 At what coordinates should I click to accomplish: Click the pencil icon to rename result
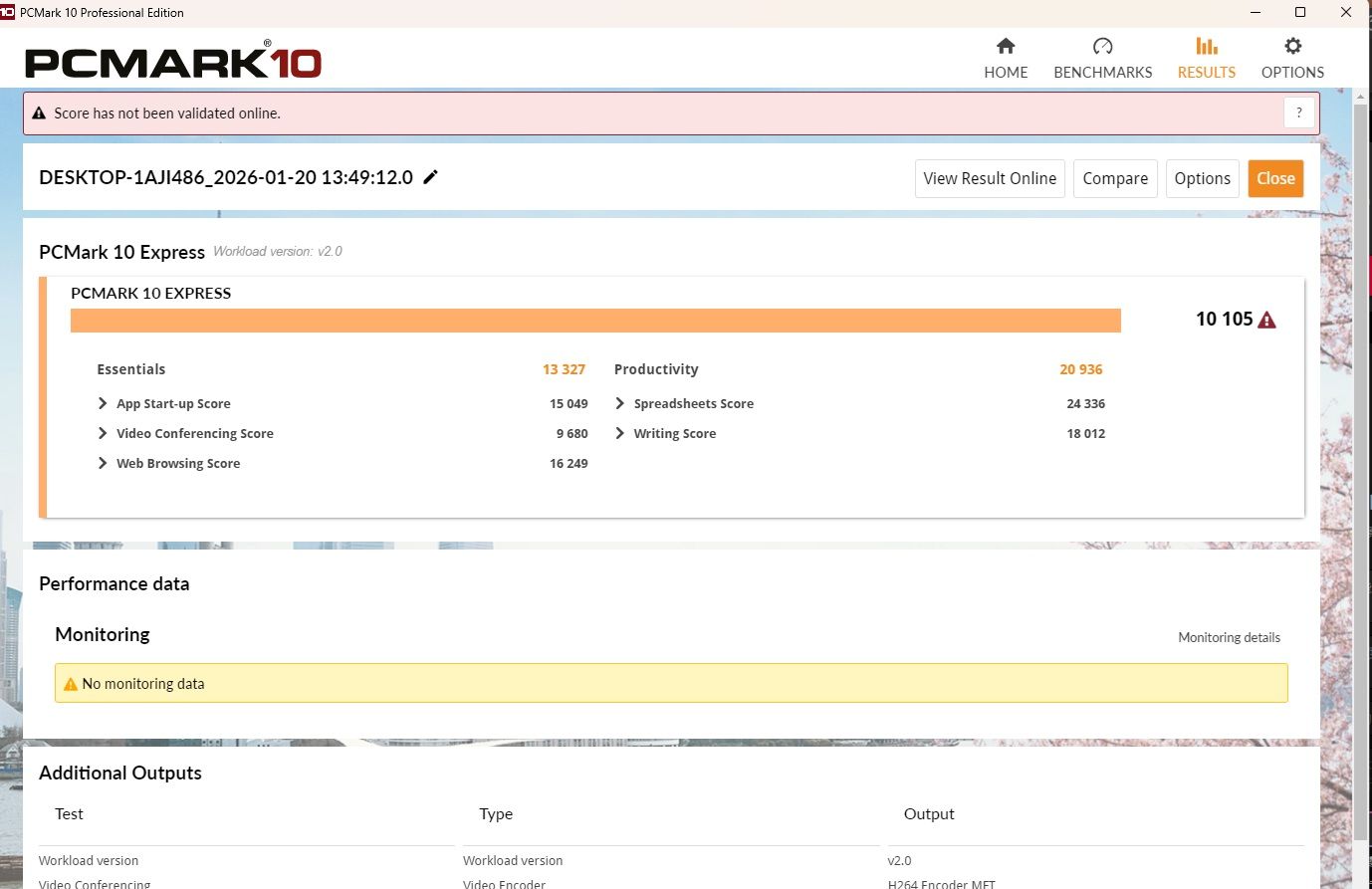click(x=431, y=177)
